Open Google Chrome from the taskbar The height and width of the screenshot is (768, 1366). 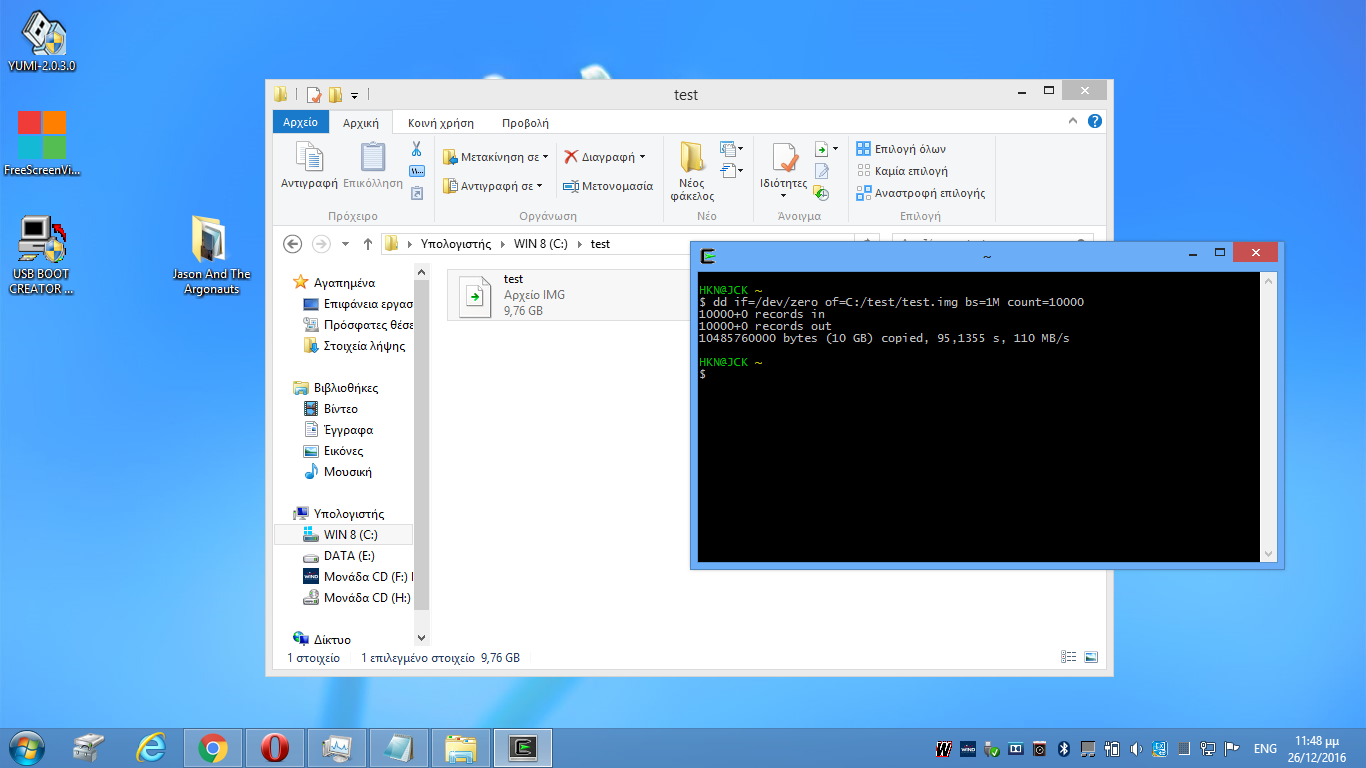(x=212, y=747)
